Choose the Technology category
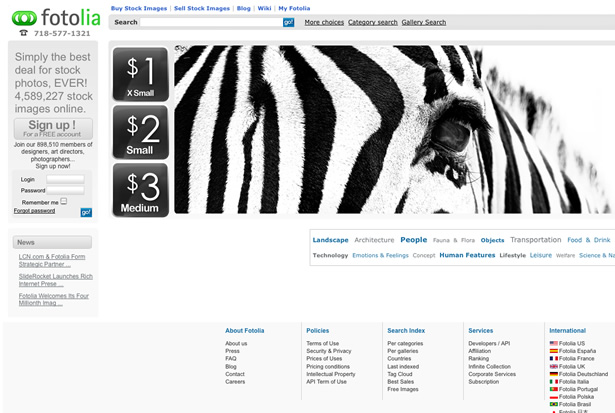 click(330, 255)
